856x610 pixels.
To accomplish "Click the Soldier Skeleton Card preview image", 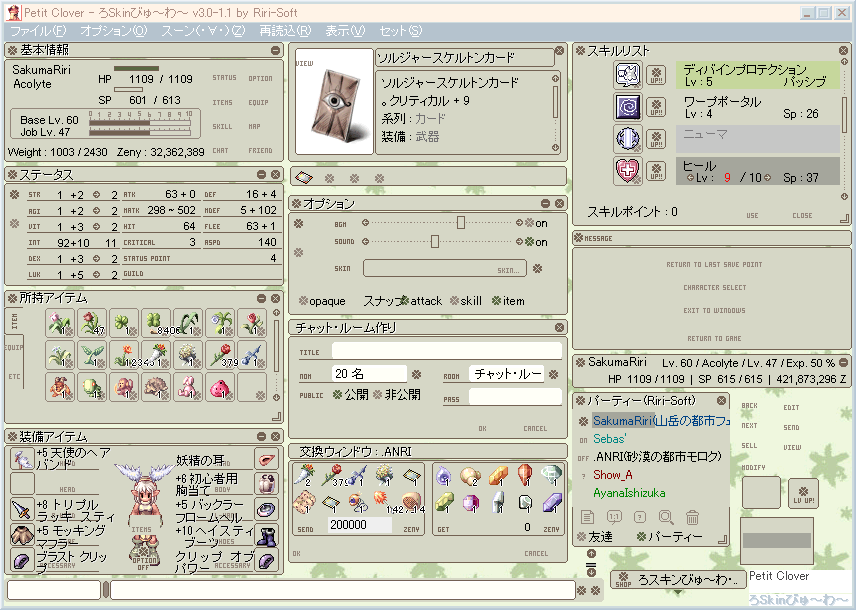I will [x=335, y=102].
